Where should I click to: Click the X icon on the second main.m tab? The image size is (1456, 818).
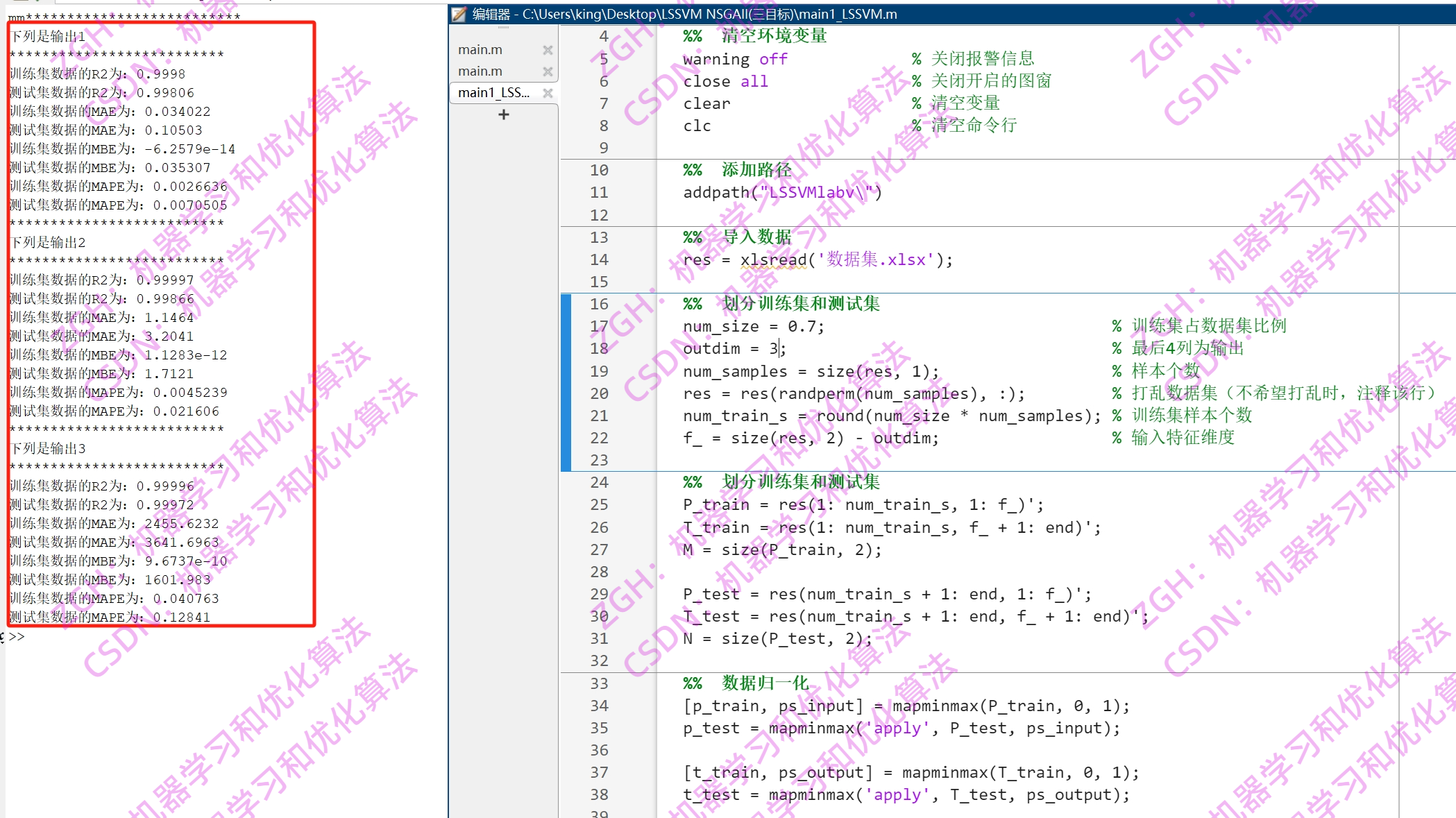(548, 71)
